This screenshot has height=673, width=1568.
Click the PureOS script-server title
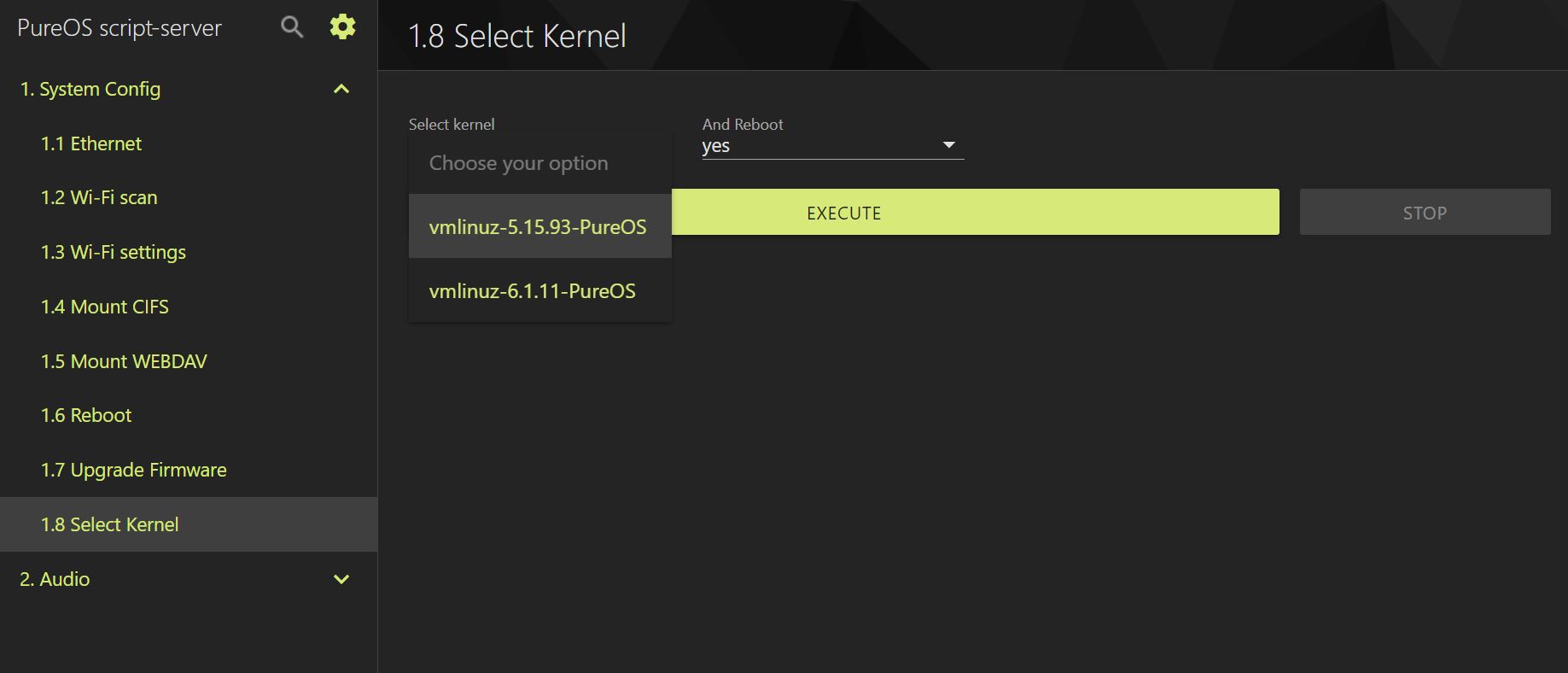[119, 28]
